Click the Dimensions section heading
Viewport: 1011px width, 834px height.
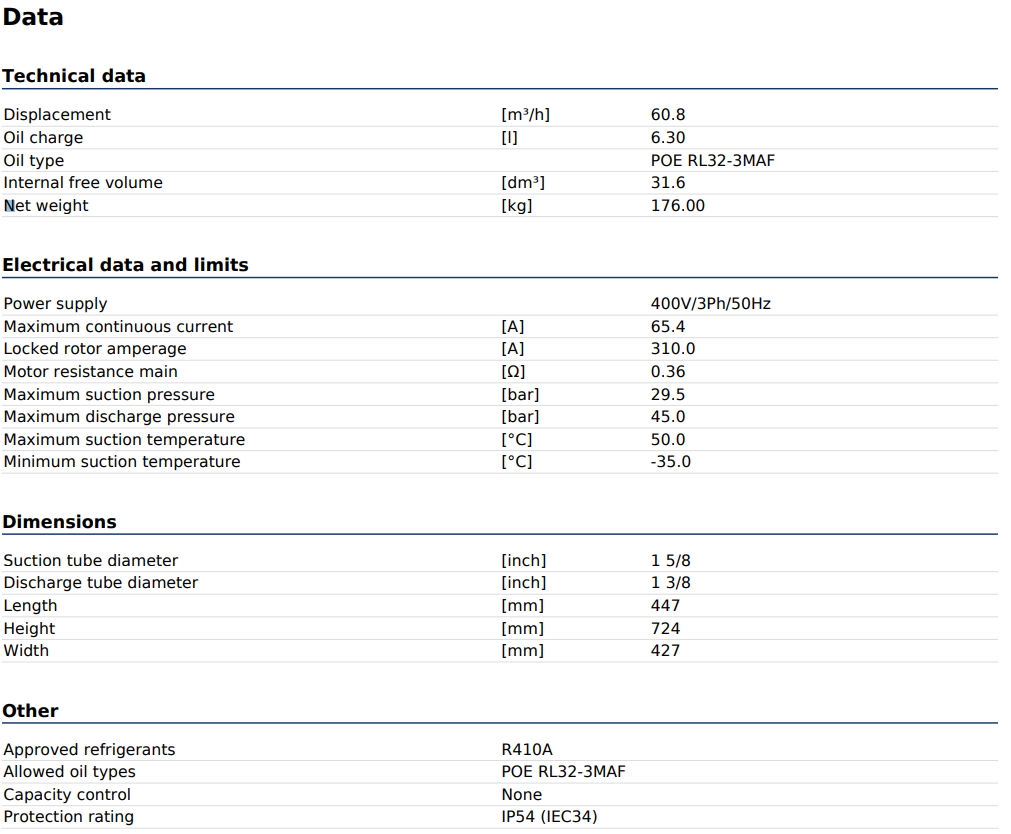(59, 522)
